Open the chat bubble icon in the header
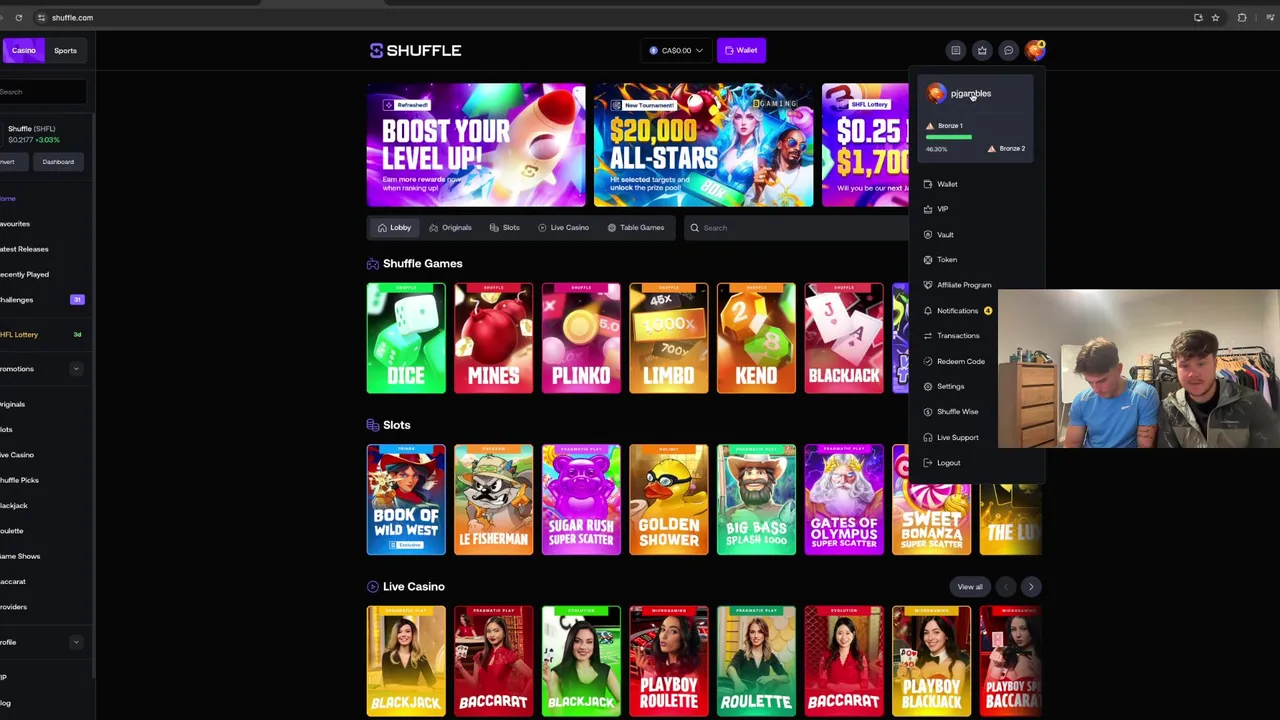Image resolution: width=1280 pixels, height=720 pixels. [1008, 50]
